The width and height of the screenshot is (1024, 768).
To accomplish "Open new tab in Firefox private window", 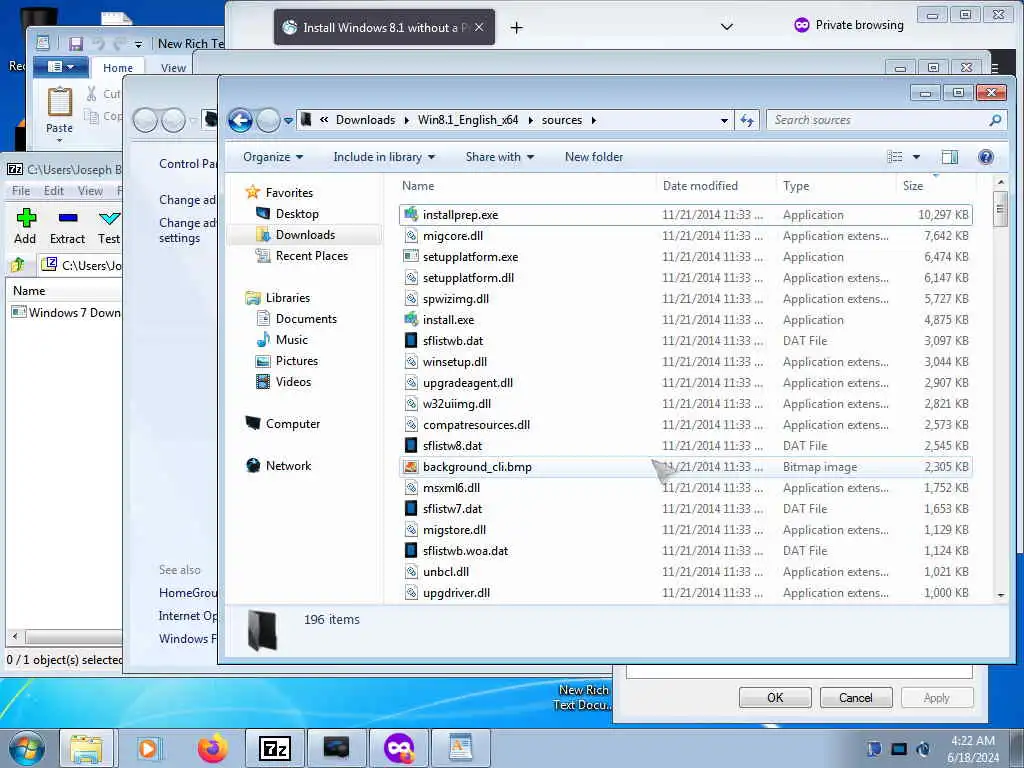I will [517, 27].
